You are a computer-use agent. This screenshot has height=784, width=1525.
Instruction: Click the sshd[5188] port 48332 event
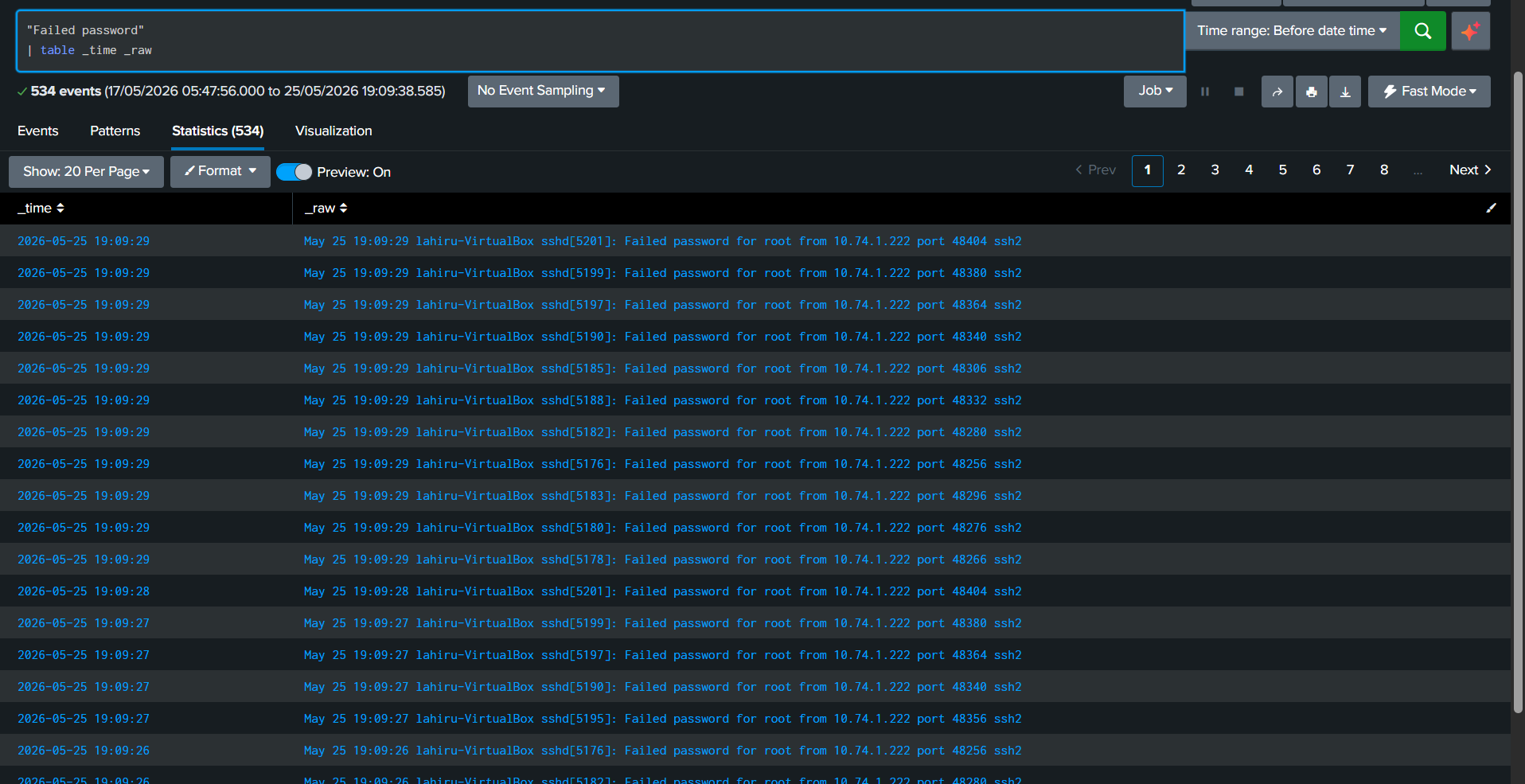(x=662, y=400)
